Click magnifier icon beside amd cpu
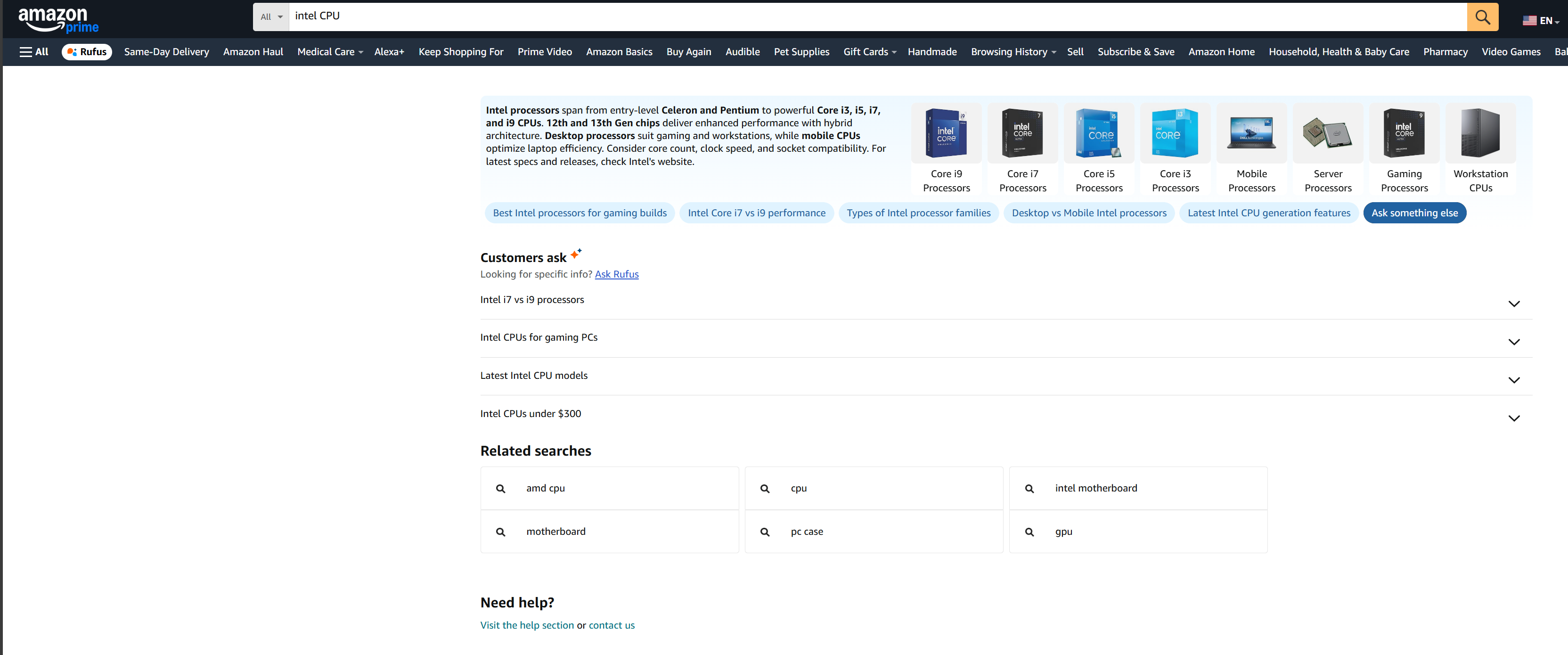This screenshot has height=655, width=1568. pos(500,489)
